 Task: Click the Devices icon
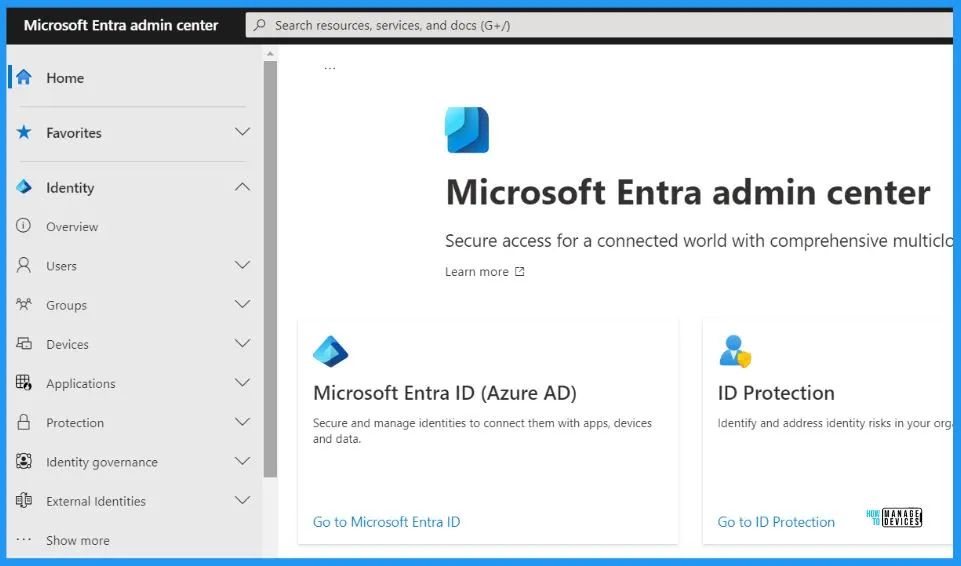[23, 343]
